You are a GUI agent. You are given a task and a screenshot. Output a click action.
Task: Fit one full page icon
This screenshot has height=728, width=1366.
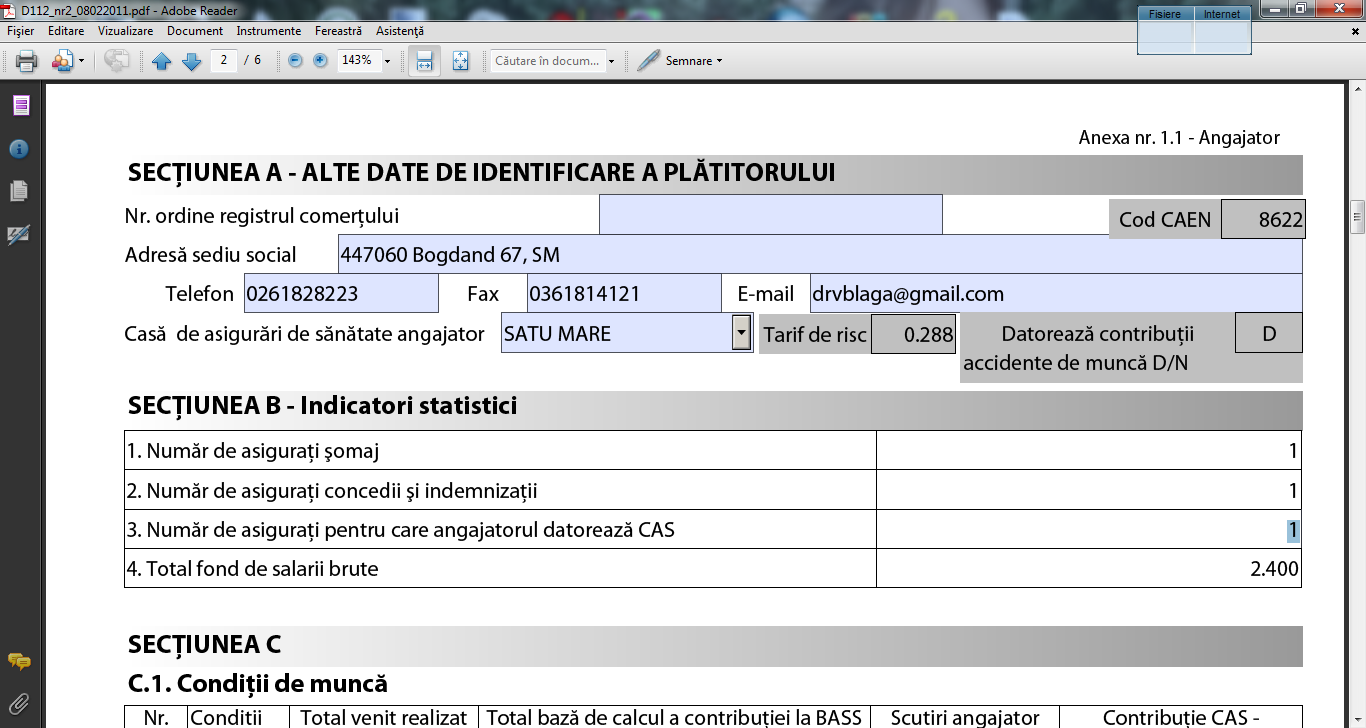coord(460,61)
